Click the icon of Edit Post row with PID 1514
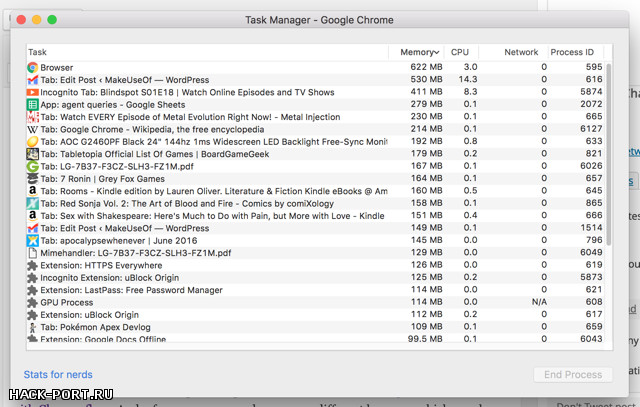This screenshot has width=640, height=407. [x=33, y=228]
